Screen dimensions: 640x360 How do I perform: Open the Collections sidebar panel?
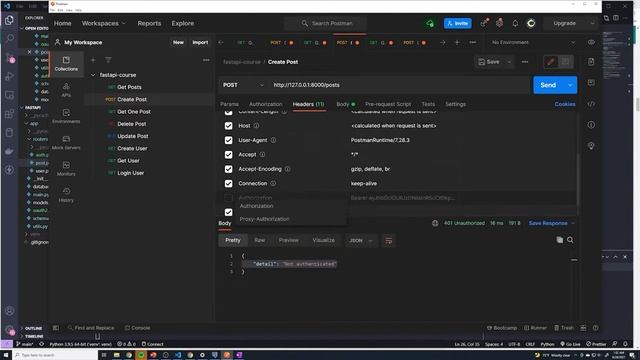click(x=66, y=64)
